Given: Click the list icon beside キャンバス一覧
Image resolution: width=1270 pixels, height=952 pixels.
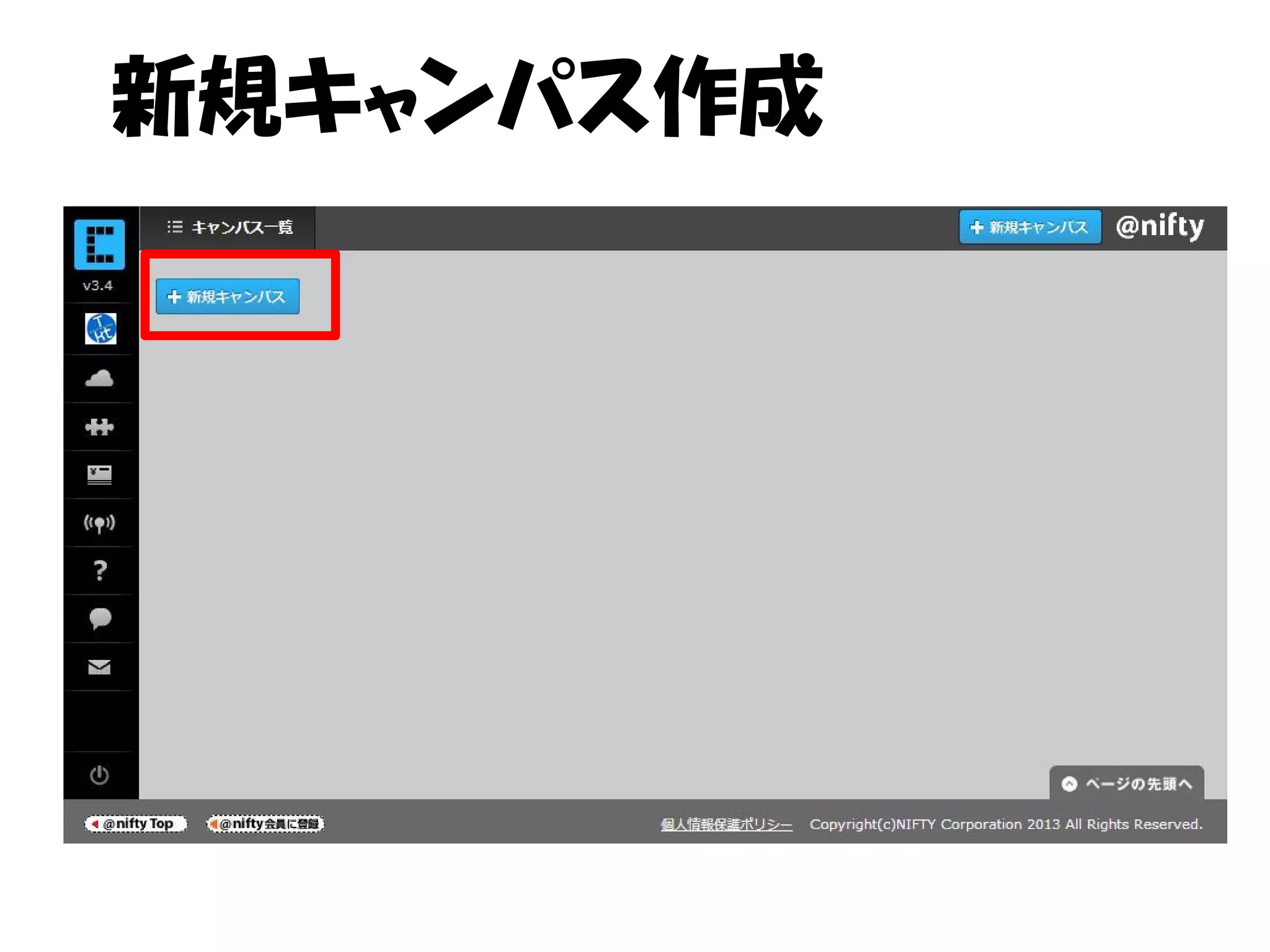Looking at the screenshot, I should point(175,227).
